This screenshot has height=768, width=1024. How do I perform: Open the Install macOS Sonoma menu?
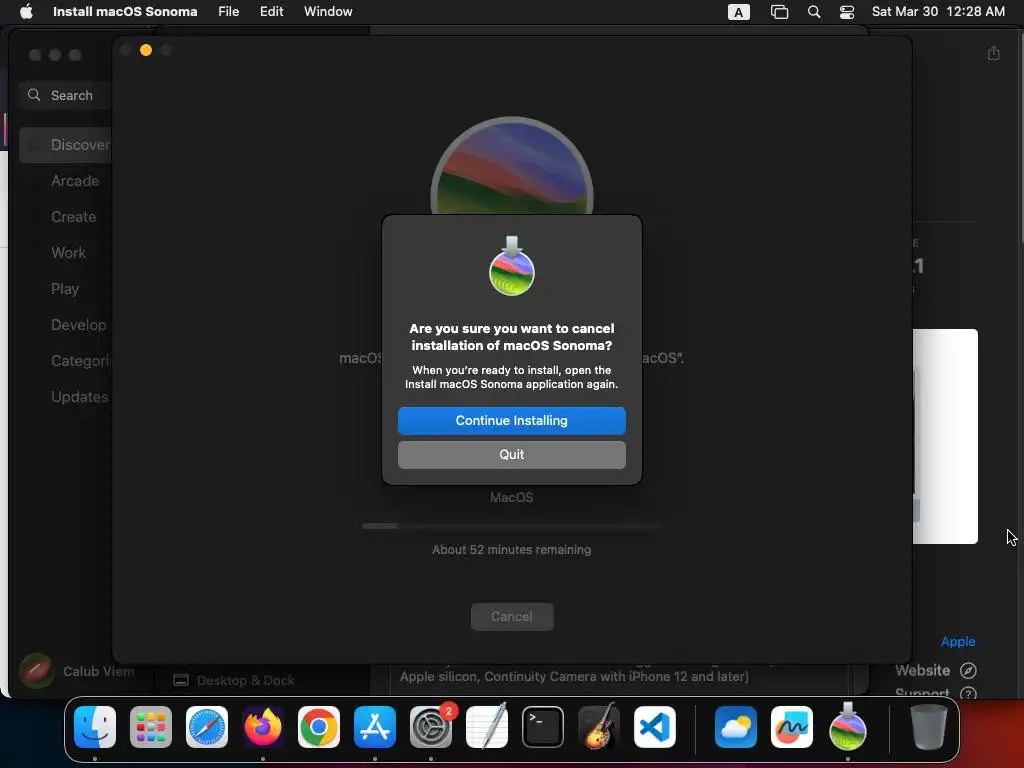(125, 11)
